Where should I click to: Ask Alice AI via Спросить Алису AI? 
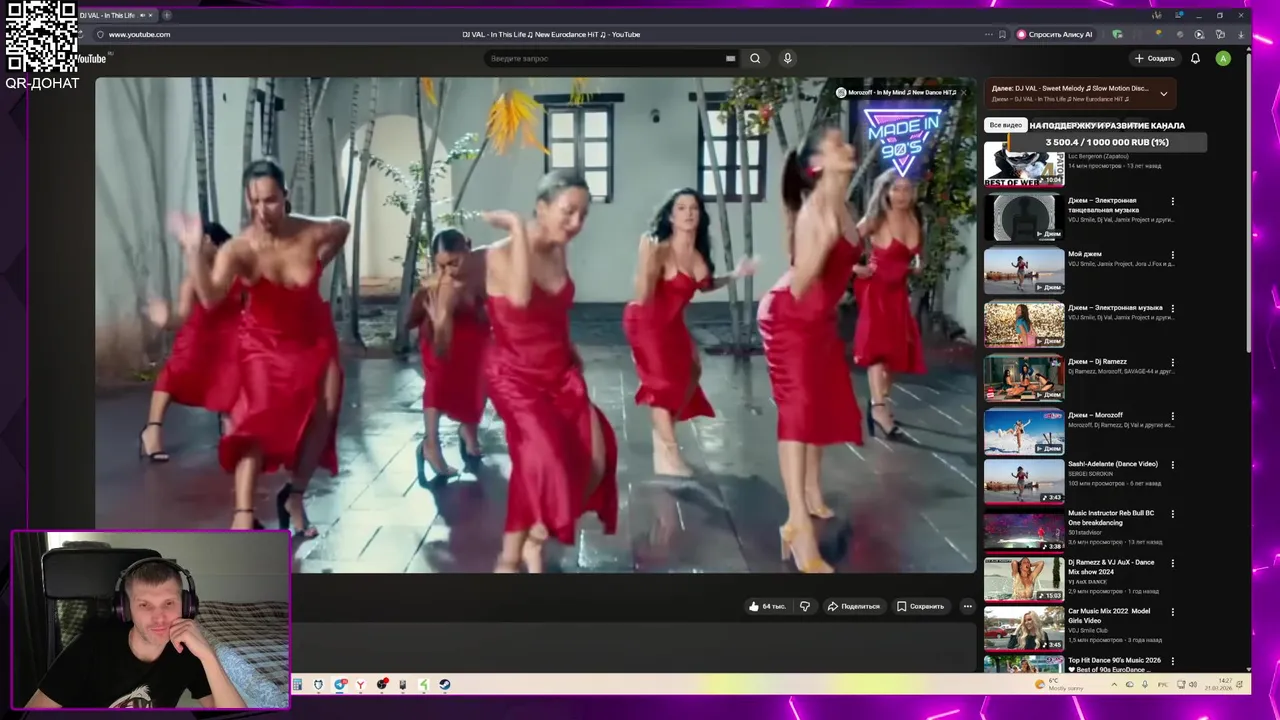[1055, 34]
